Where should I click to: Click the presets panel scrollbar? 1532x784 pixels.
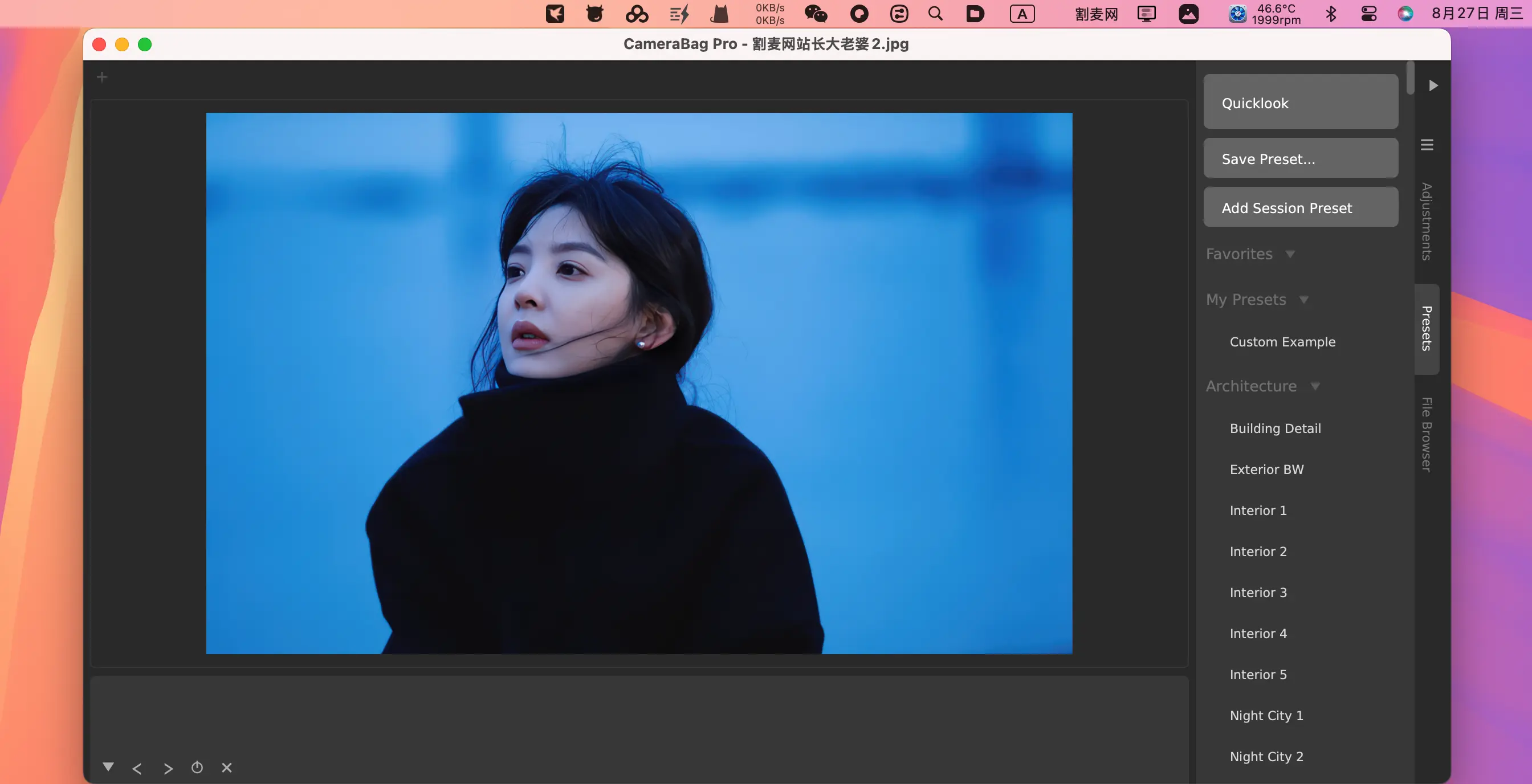tap(1410, 79)
